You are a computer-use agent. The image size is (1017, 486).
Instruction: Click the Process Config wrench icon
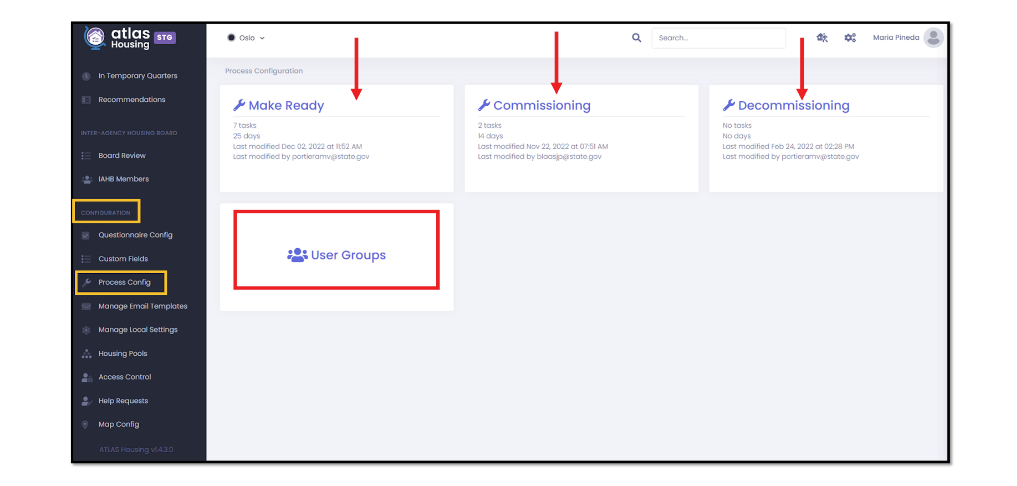(x=86, y=283)
